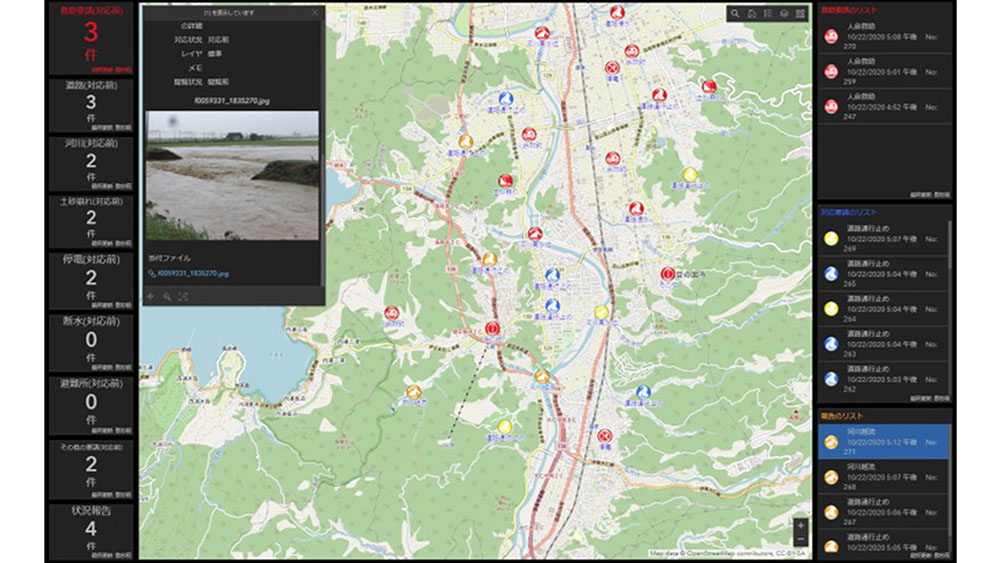Select the 断水(対応前) 0件 indicator
Image resolution: width=1000 pixels, height=563 pixels.
click(91, 342)
